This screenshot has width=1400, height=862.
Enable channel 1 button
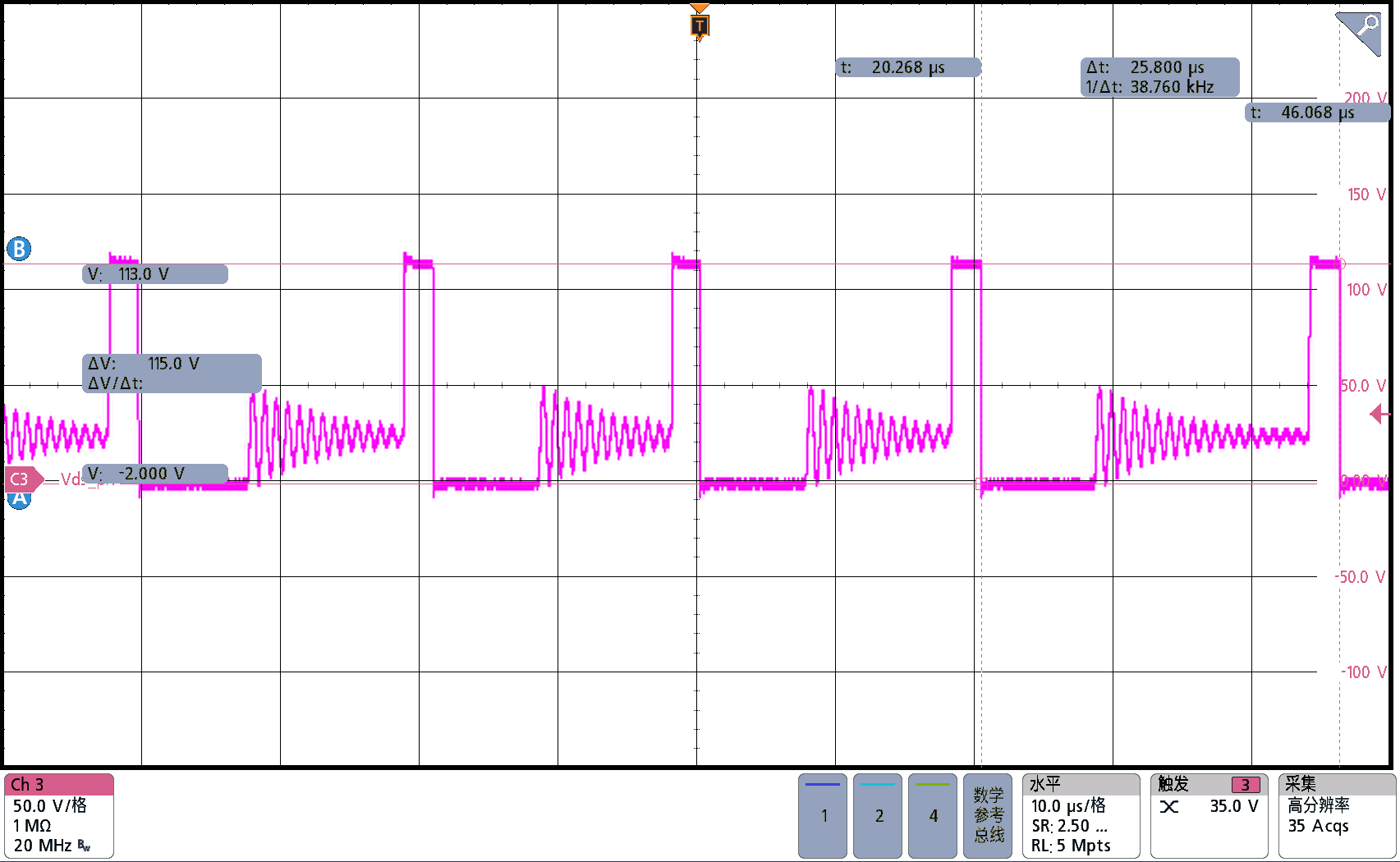823,816
